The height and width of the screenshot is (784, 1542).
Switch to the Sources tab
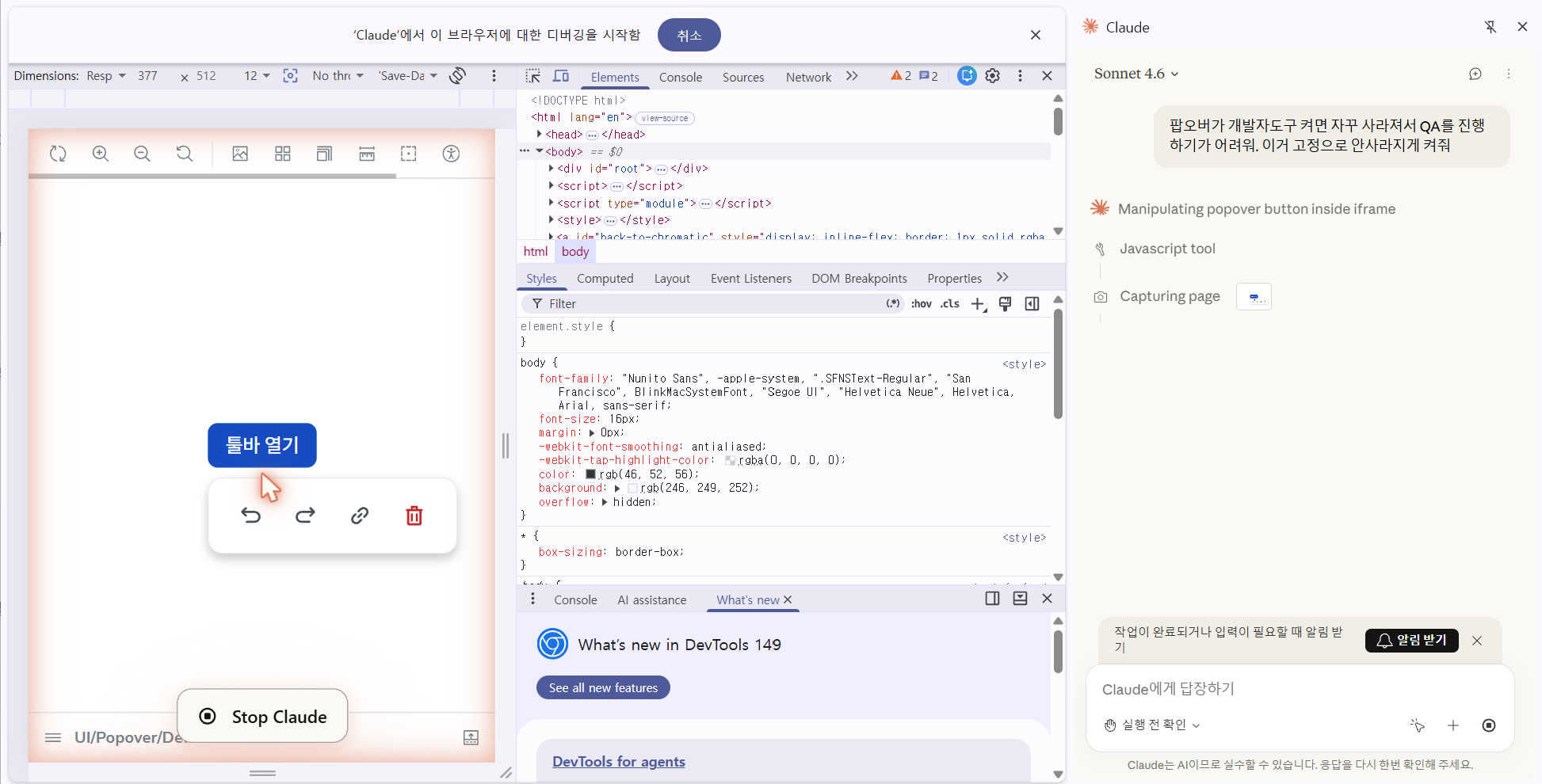pos(743,77)
